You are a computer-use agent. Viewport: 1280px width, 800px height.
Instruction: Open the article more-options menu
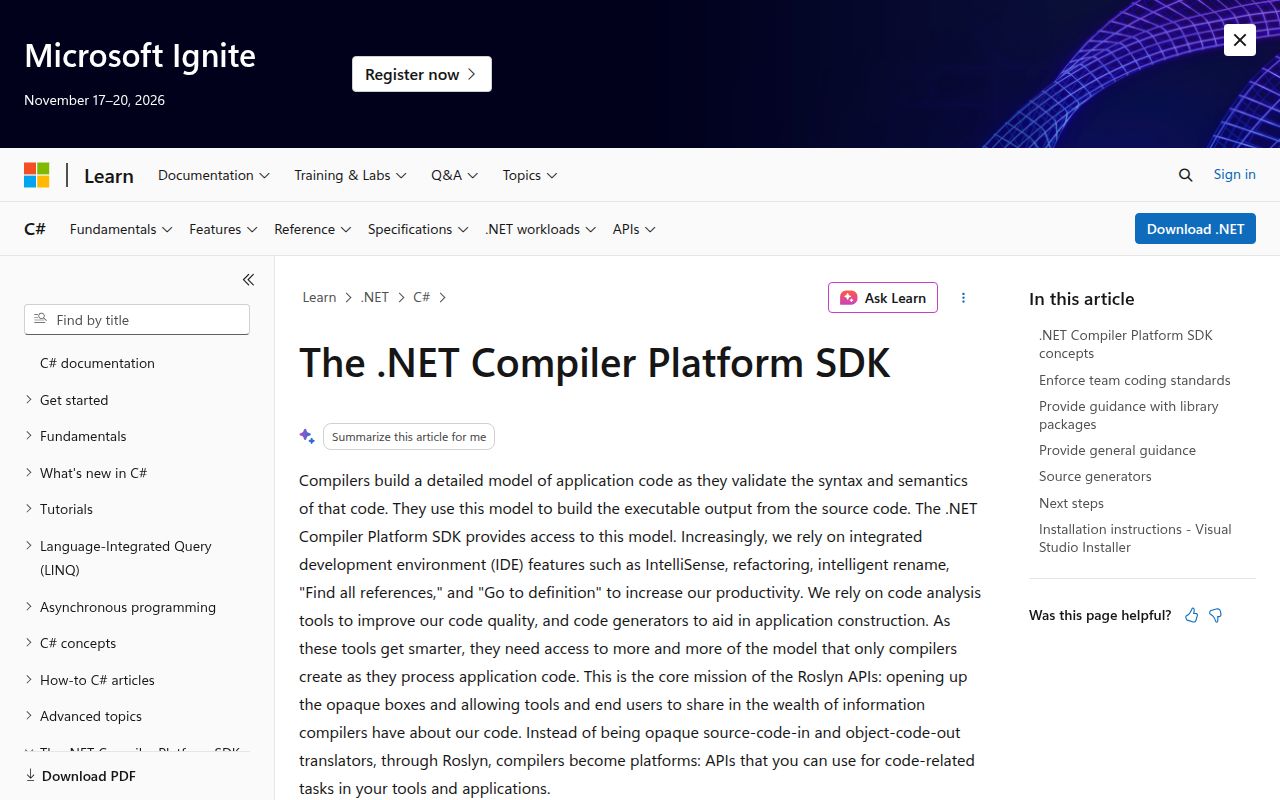(964, 298)
